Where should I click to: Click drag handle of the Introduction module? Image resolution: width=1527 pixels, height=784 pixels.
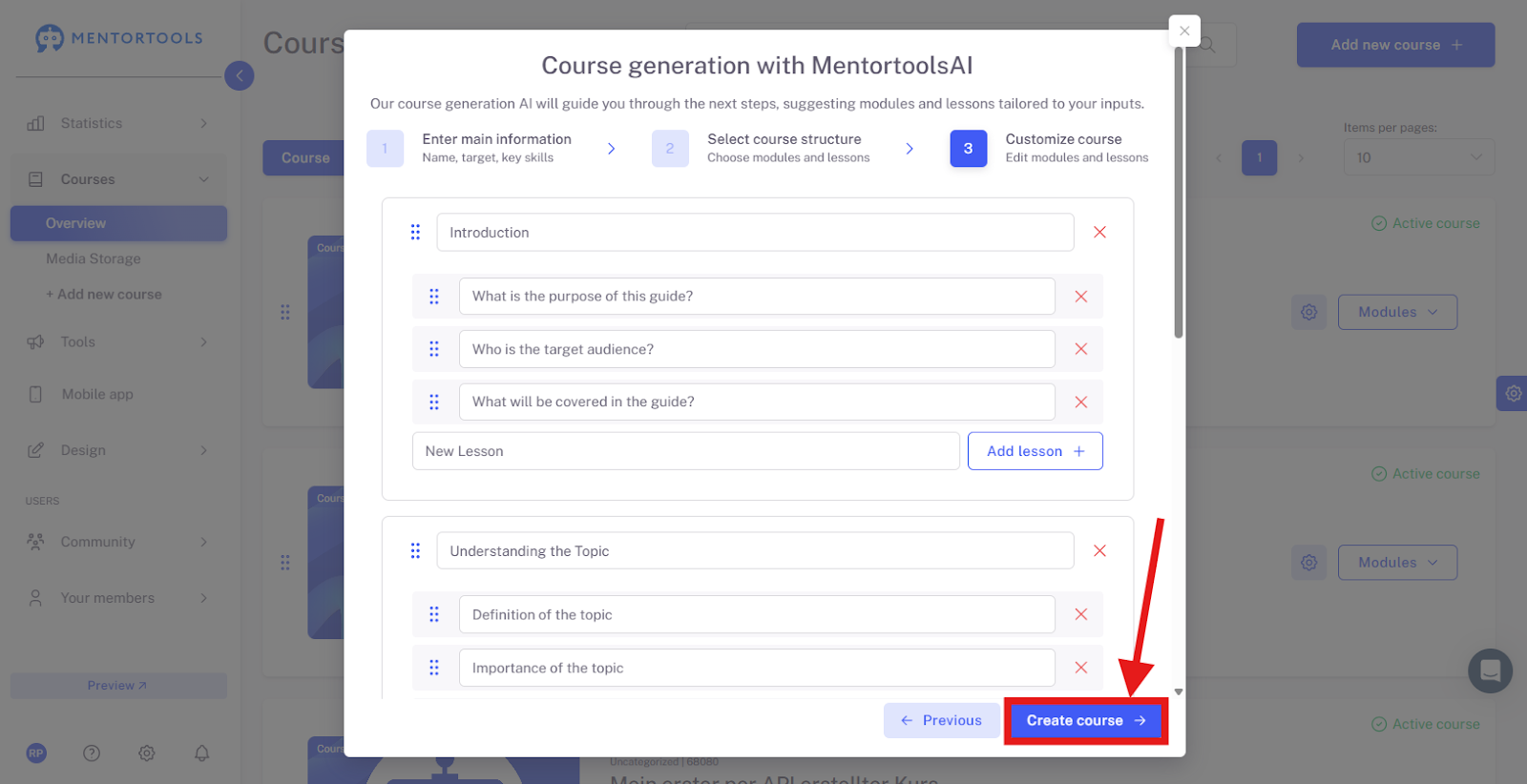pos(415,232)
